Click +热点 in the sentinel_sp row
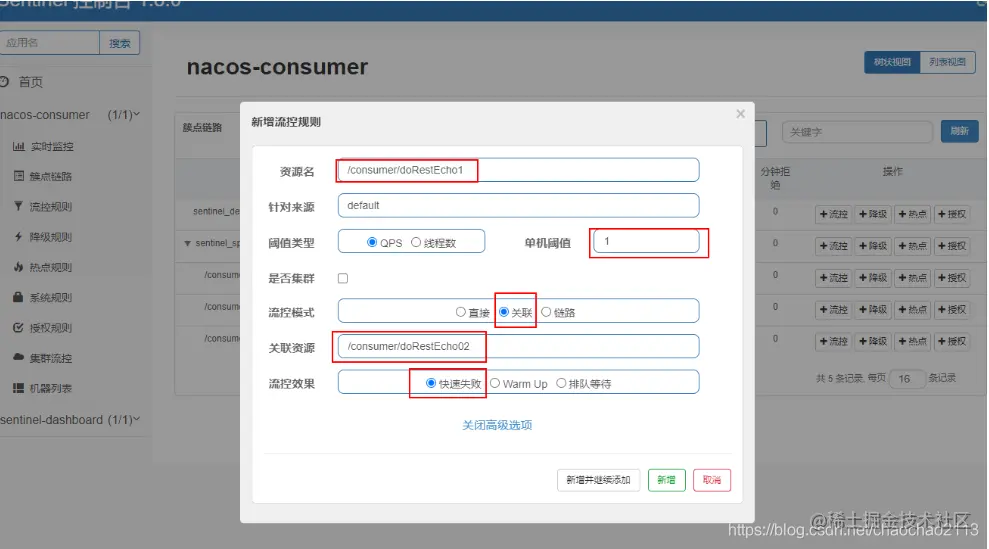 (912, 246)
